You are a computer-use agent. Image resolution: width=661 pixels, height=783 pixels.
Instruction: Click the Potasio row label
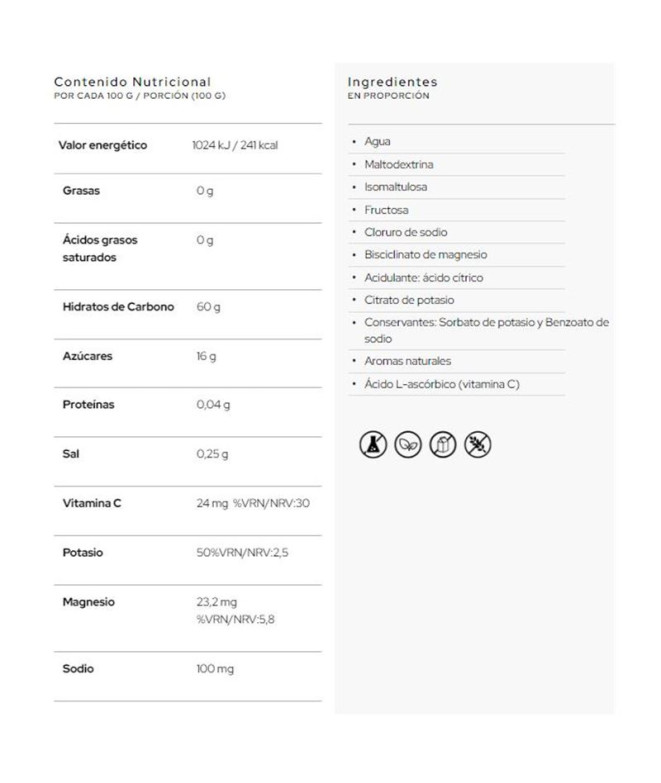[83, 552]
